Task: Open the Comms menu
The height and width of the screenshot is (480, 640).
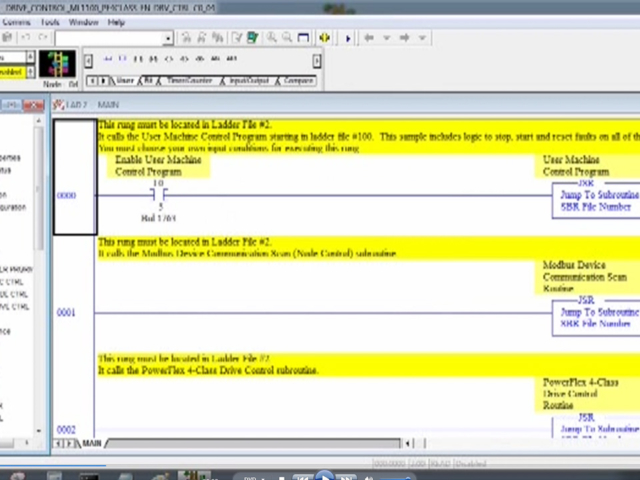Action: click(16, 22)
